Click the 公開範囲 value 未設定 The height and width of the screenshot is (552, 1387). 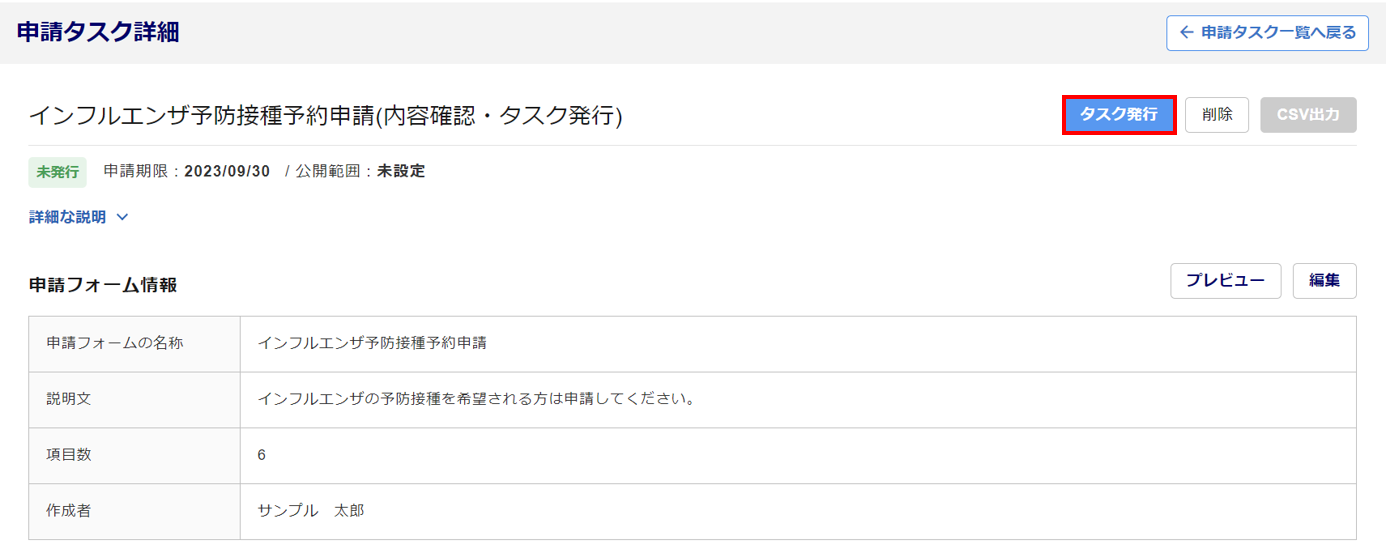click(401, 171)
